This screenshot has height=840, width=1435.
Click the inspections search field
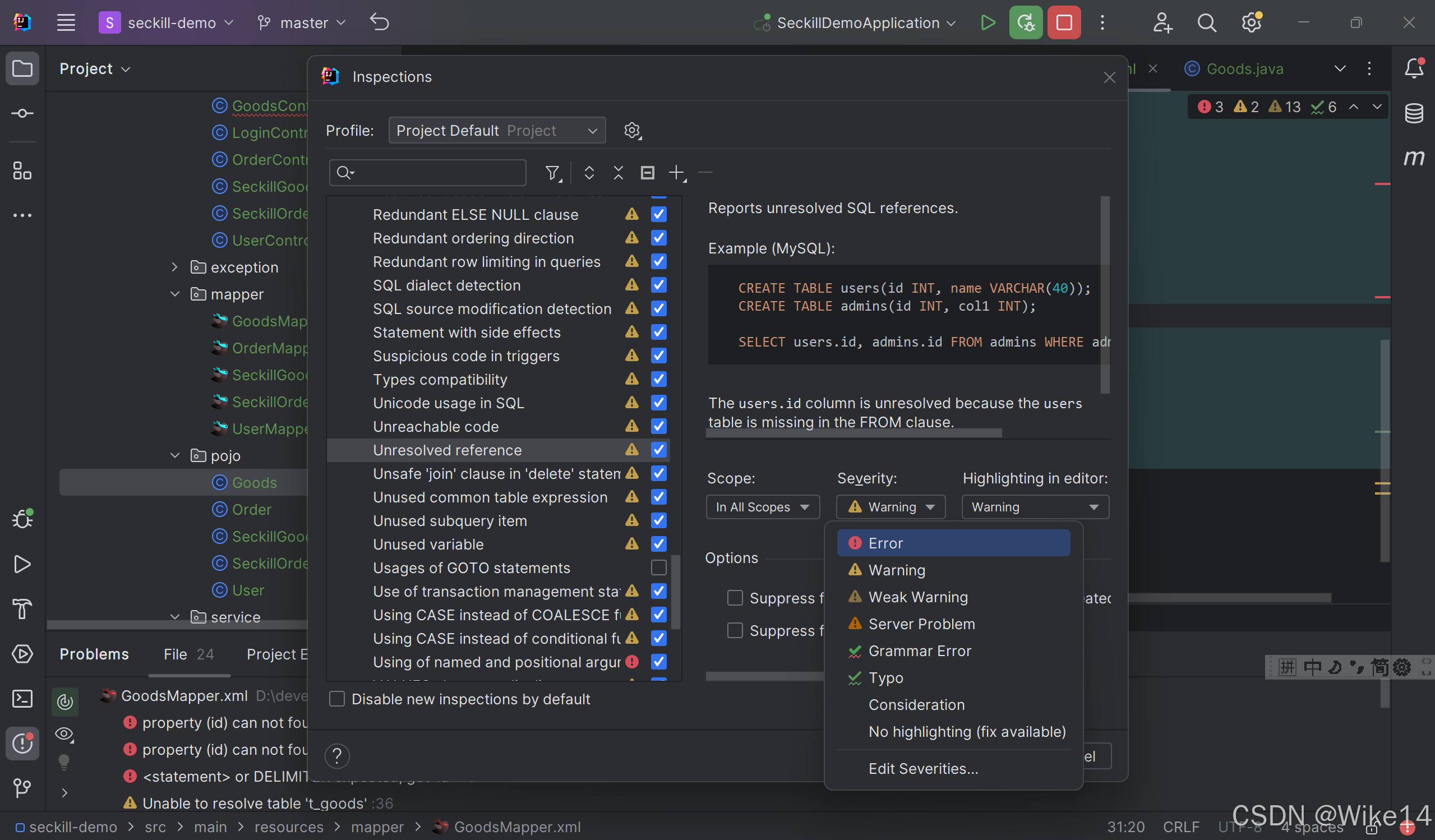click(x=436, y=173)
